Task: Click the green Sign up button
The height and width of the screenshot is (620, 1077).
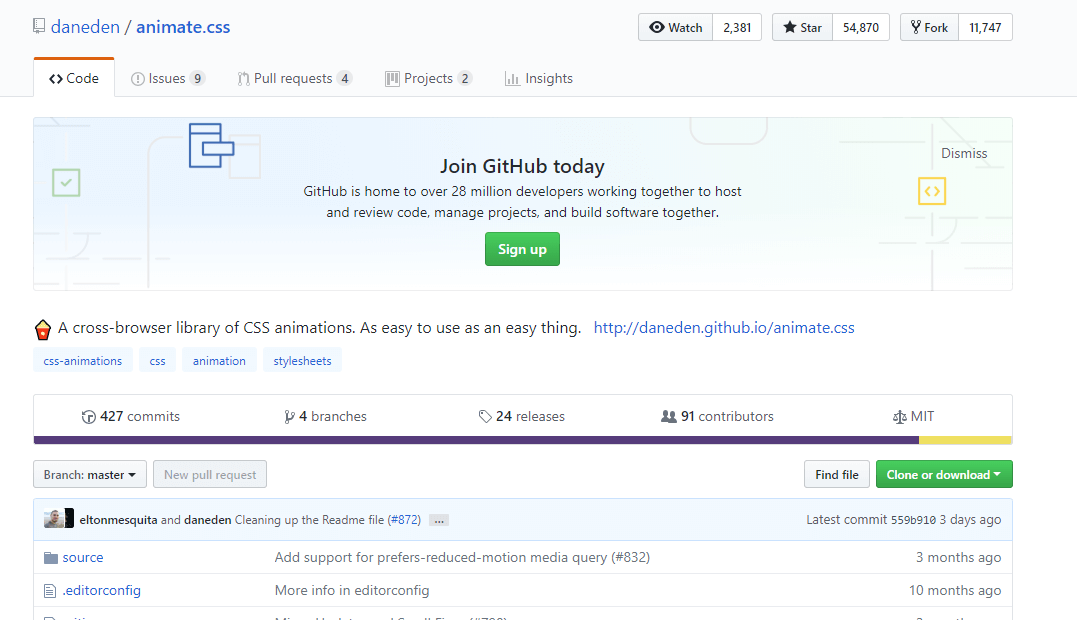Action: (522, 249)
